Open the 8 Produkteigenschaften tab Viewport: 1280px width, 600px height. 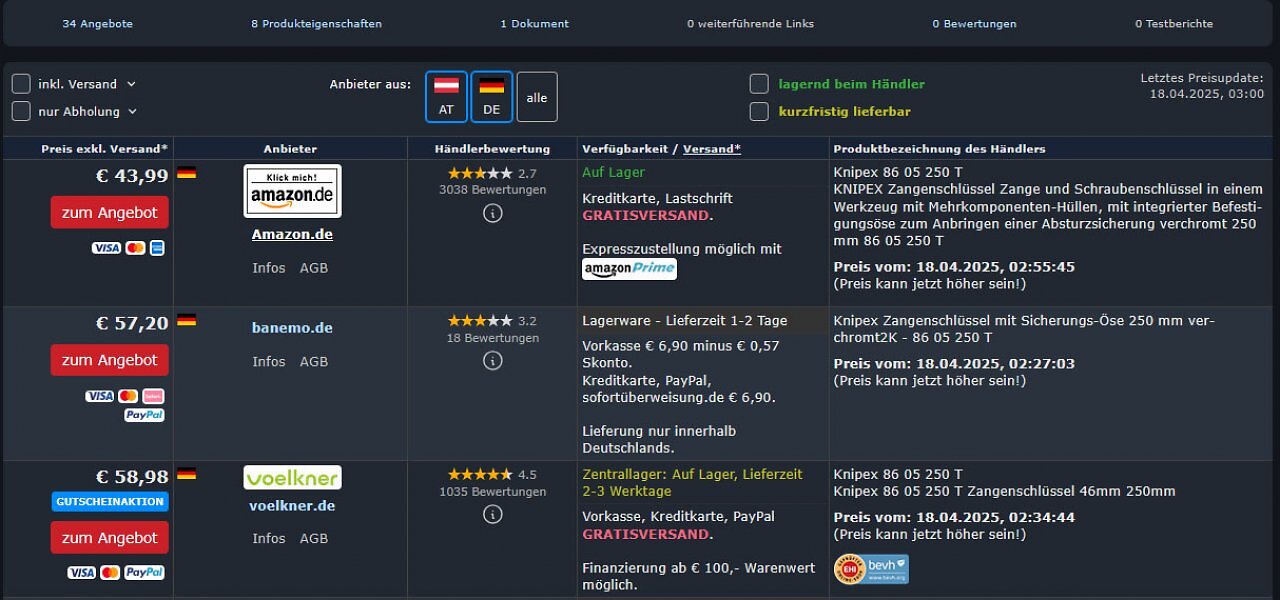tap(316, 24)
